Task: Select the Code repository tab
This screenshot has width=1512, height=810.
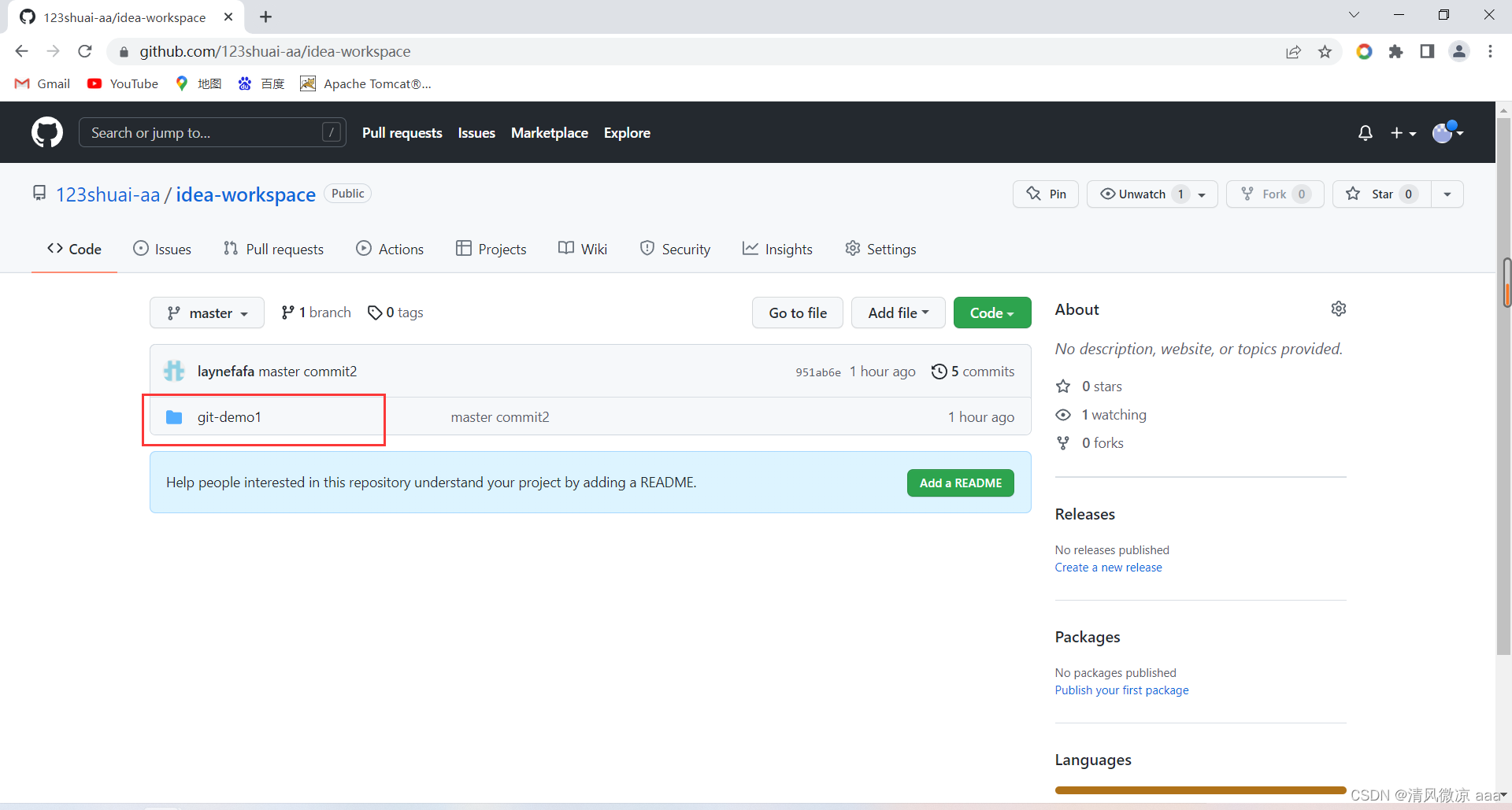Action: [74, 249]
